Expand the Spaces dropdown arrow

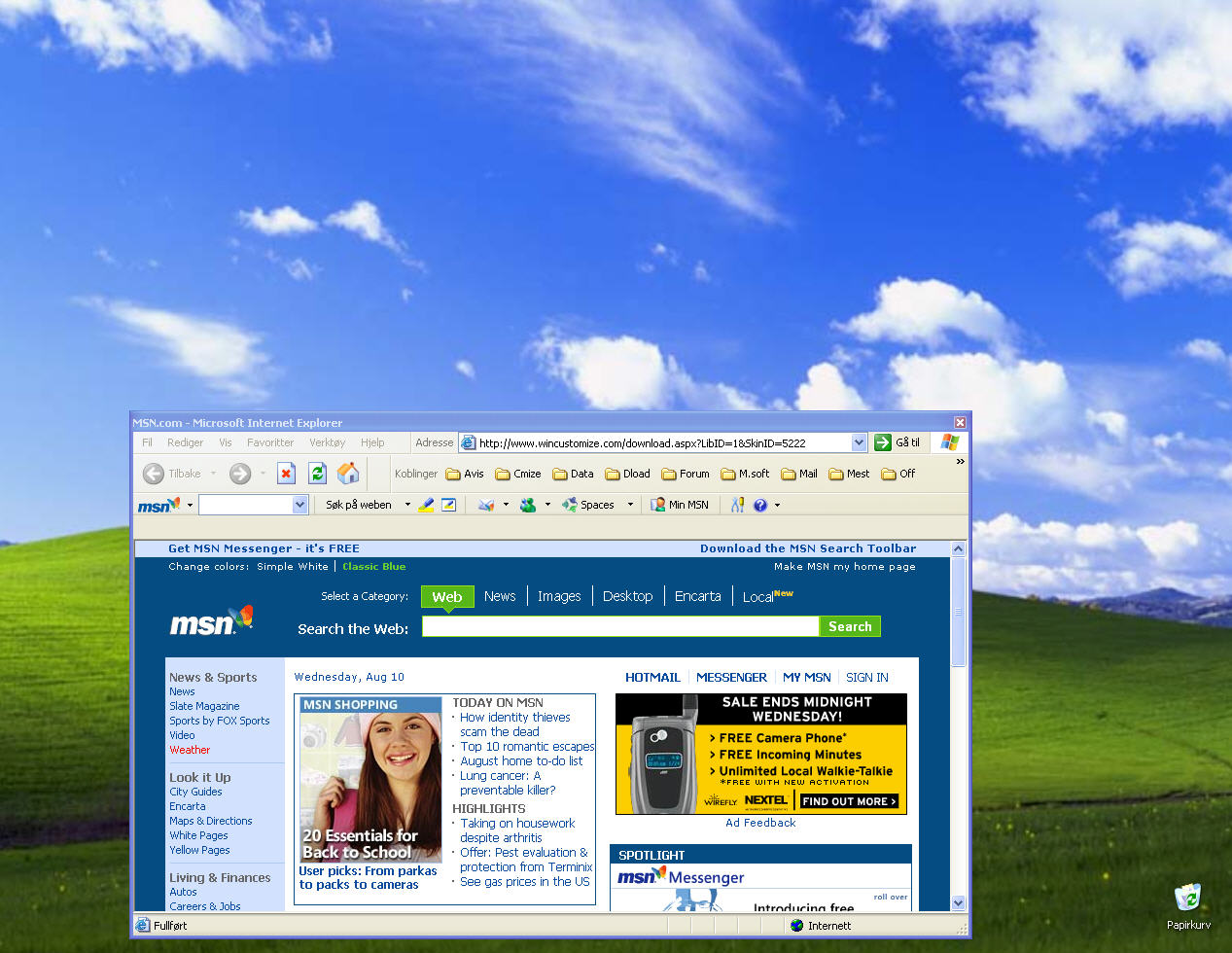click(630, 505)
